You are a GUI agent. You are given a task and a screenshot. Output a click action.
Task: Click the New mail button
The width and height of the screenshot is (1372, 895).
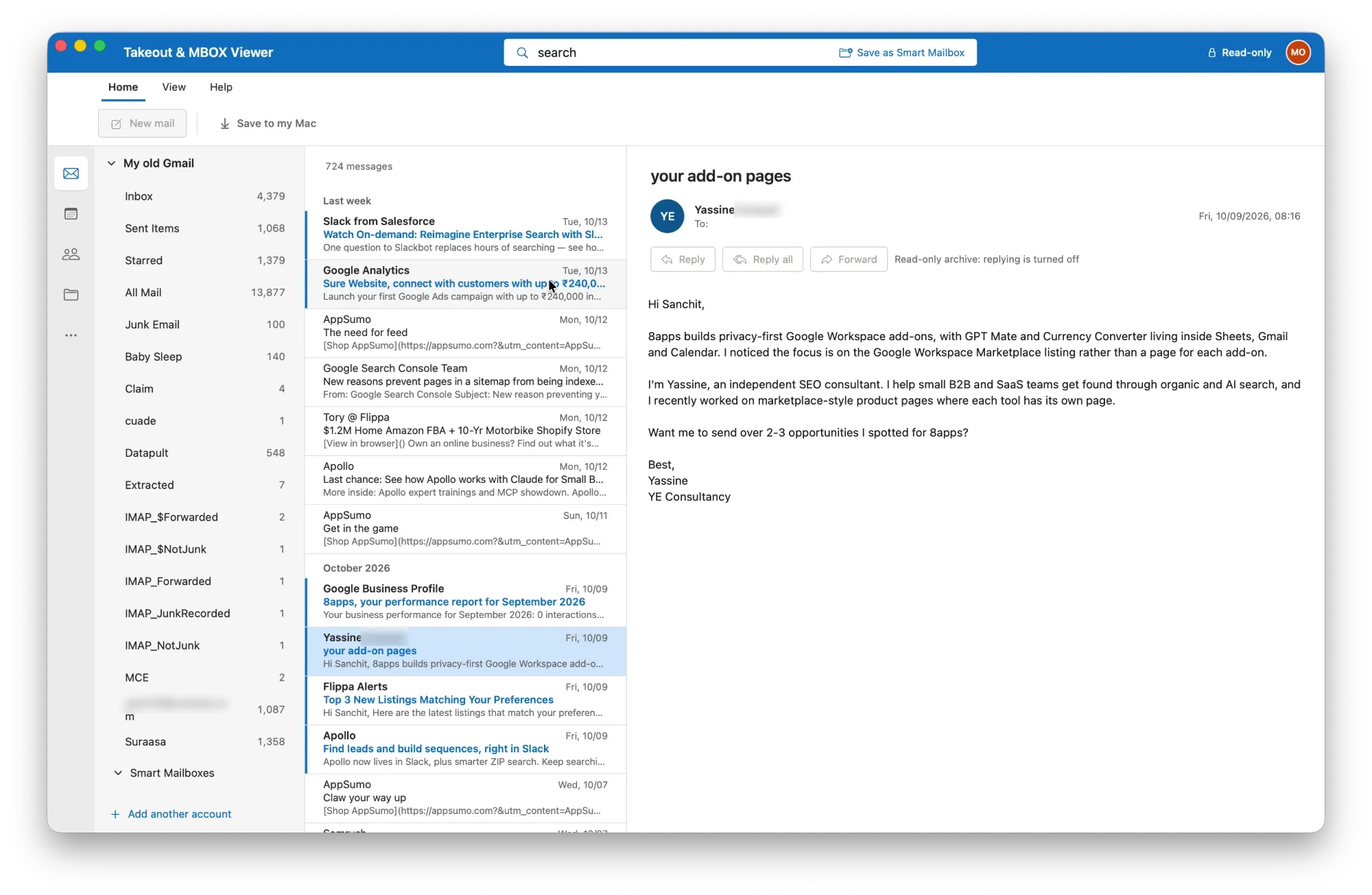point(142,123)
